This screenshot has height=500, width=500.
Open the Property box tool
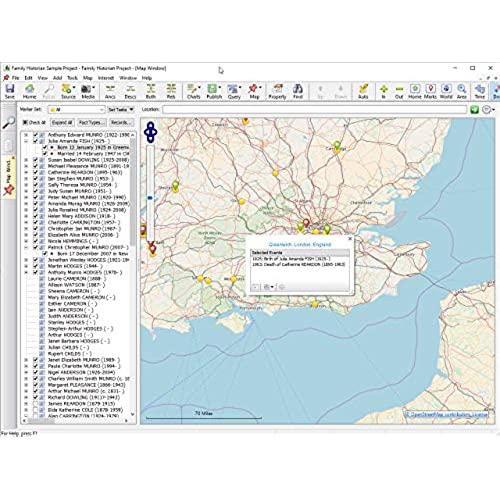point(277,91)
